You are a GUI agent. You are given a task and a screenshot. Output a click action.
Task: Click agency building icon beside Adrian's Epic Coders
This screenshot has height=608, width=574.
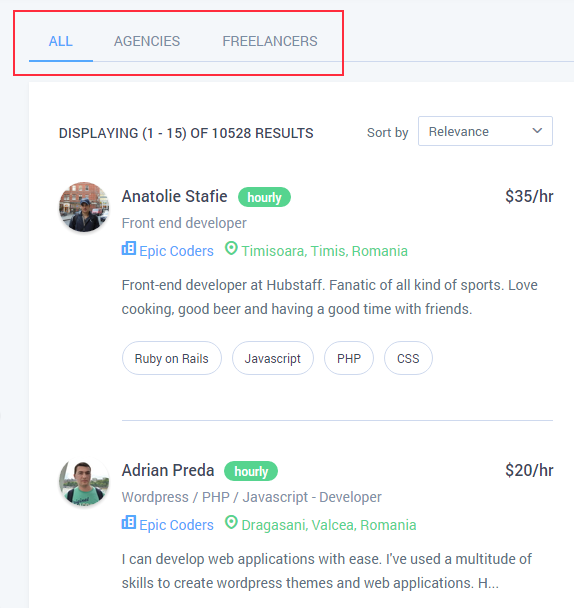pos(129,522)
